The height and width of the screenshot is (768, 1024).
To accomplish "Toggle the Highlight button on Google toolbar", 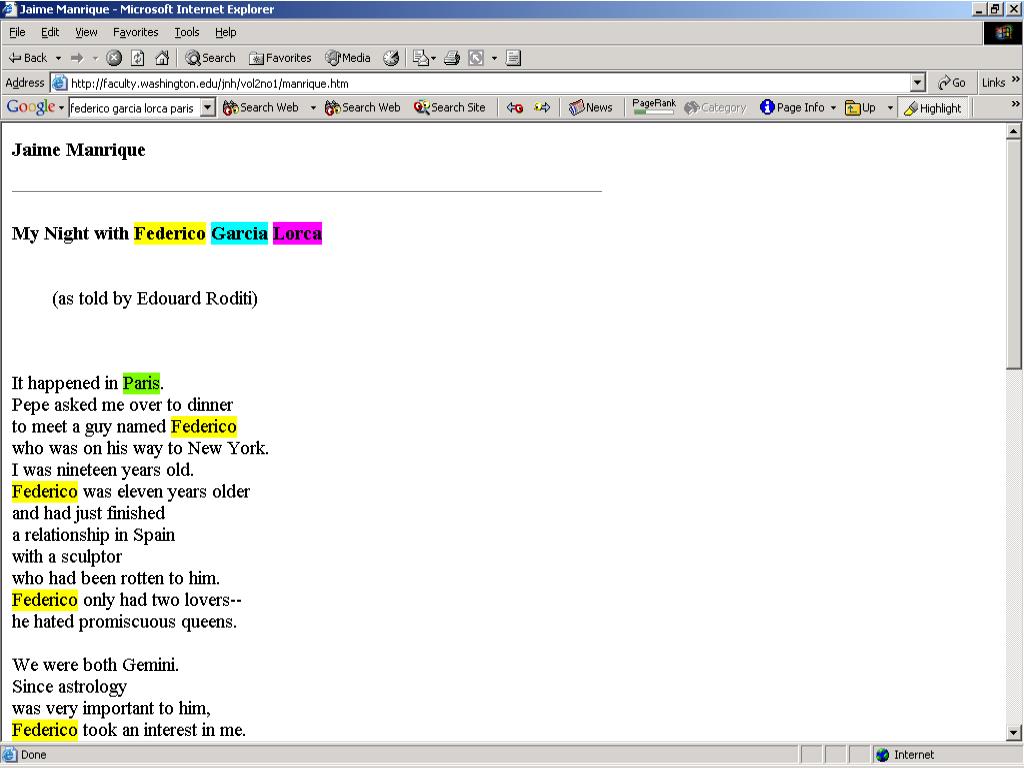I will click(933, 108).
